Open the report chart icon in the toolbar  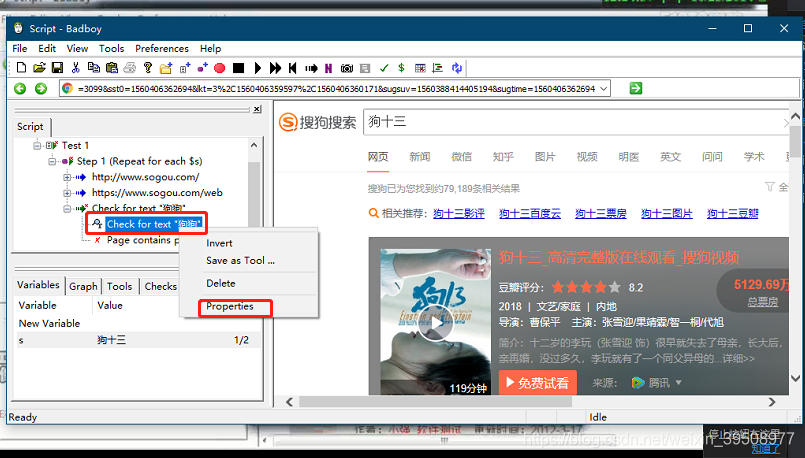point(438,68)
